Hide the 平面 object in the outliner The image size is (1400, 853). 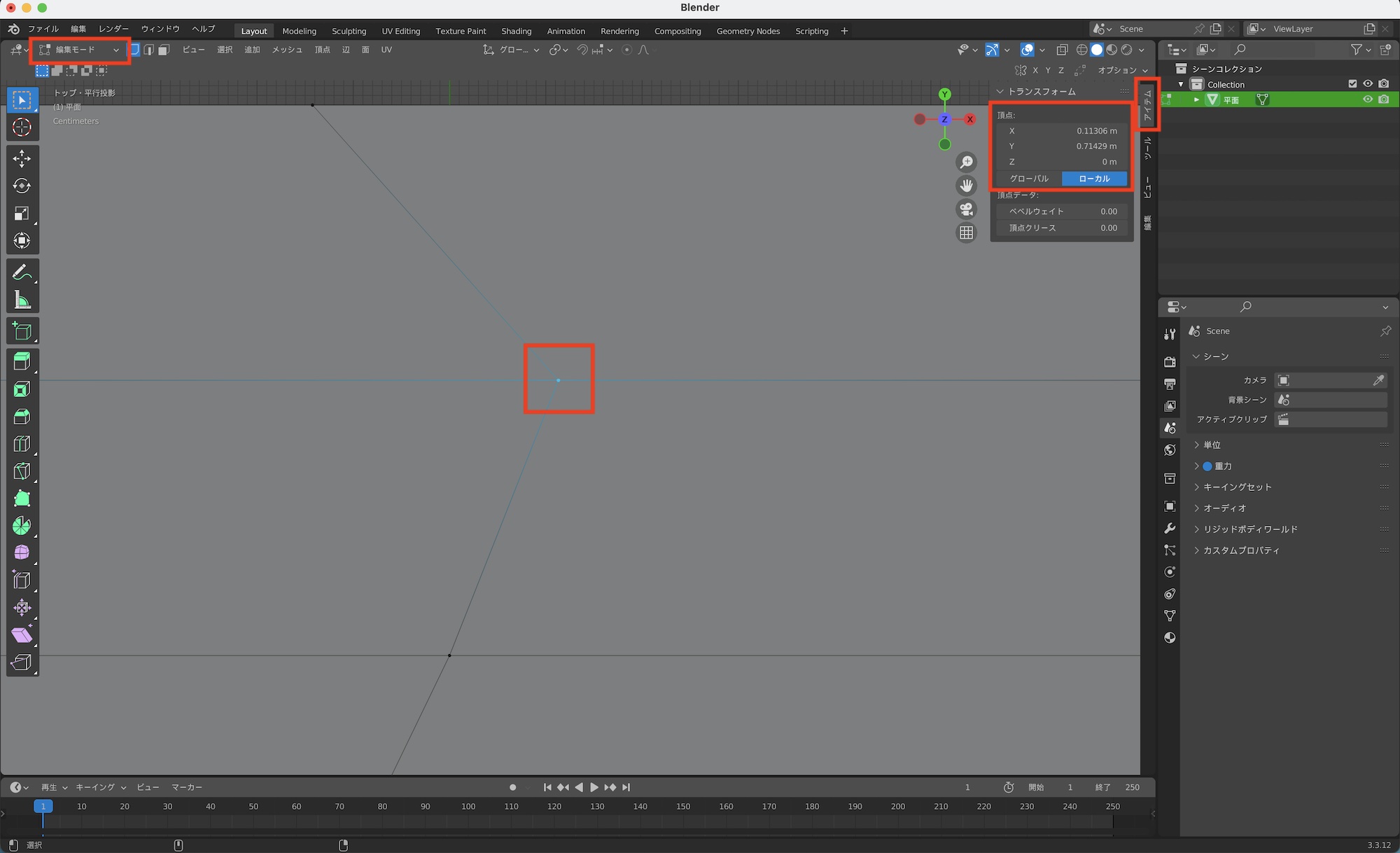click(1368, 99)
